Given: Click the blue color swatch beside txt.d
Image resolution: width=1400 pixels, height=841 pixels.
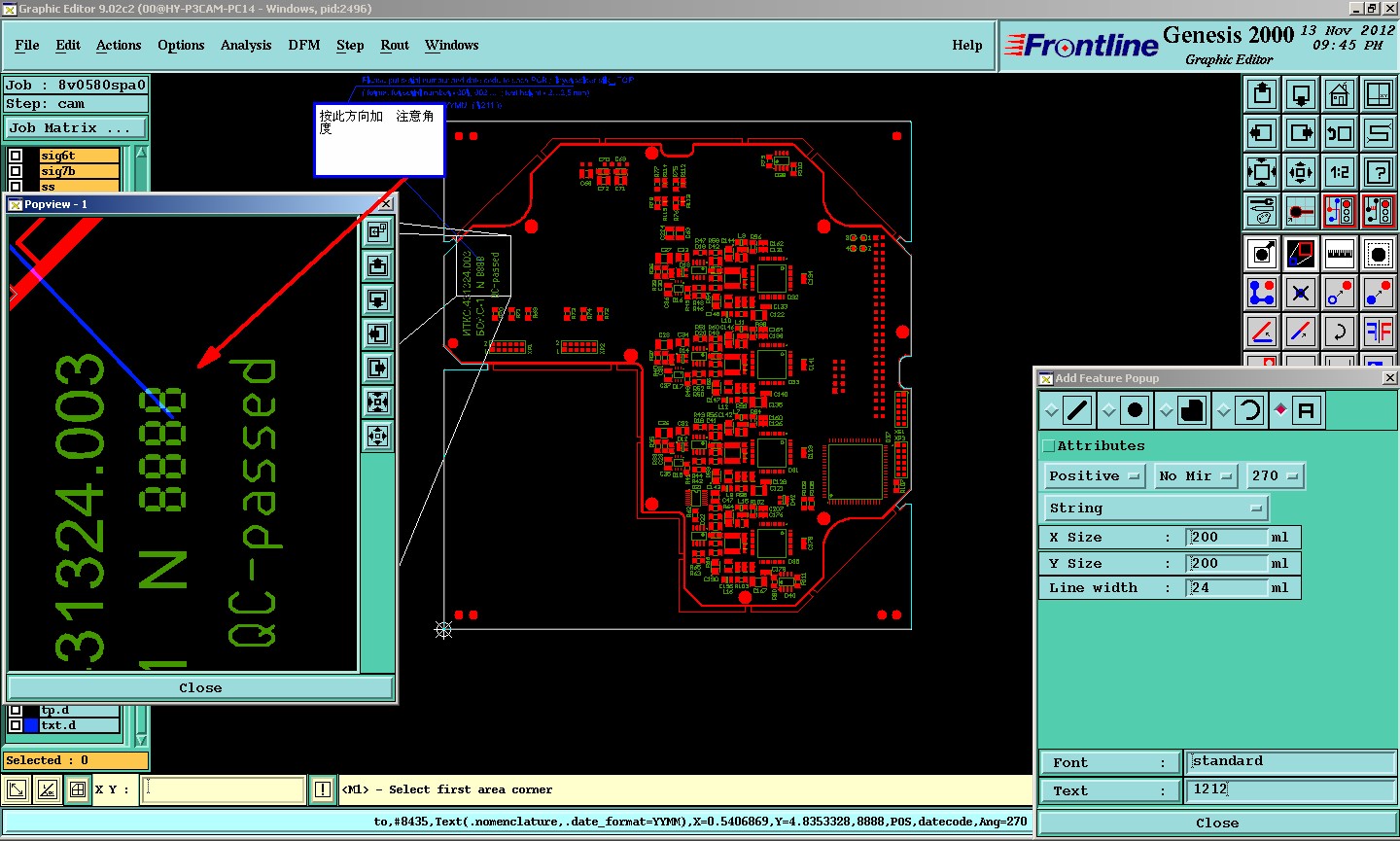Looking at the screenshot, I should (31, 725).
